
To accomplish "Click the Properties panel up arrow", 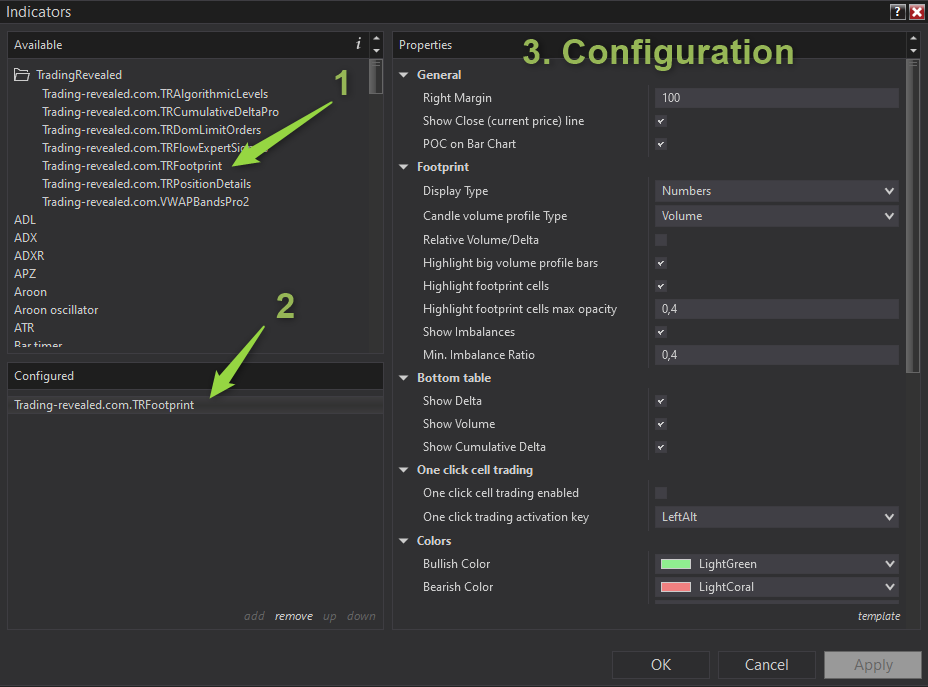I will 913,38.
